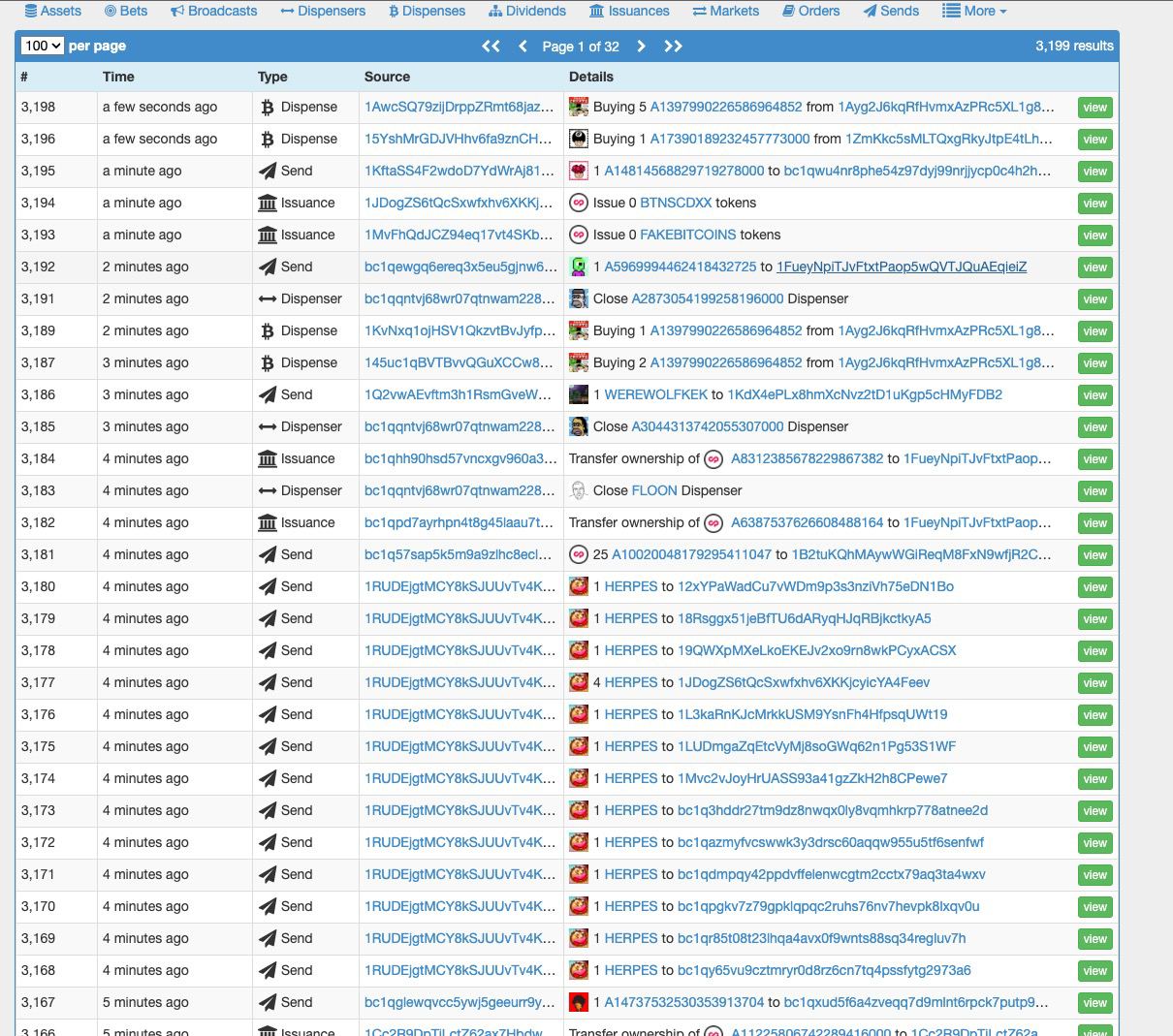Click asset thumbnail in row 3,196 details
Screen dimensions: 1173x1036
579,140
